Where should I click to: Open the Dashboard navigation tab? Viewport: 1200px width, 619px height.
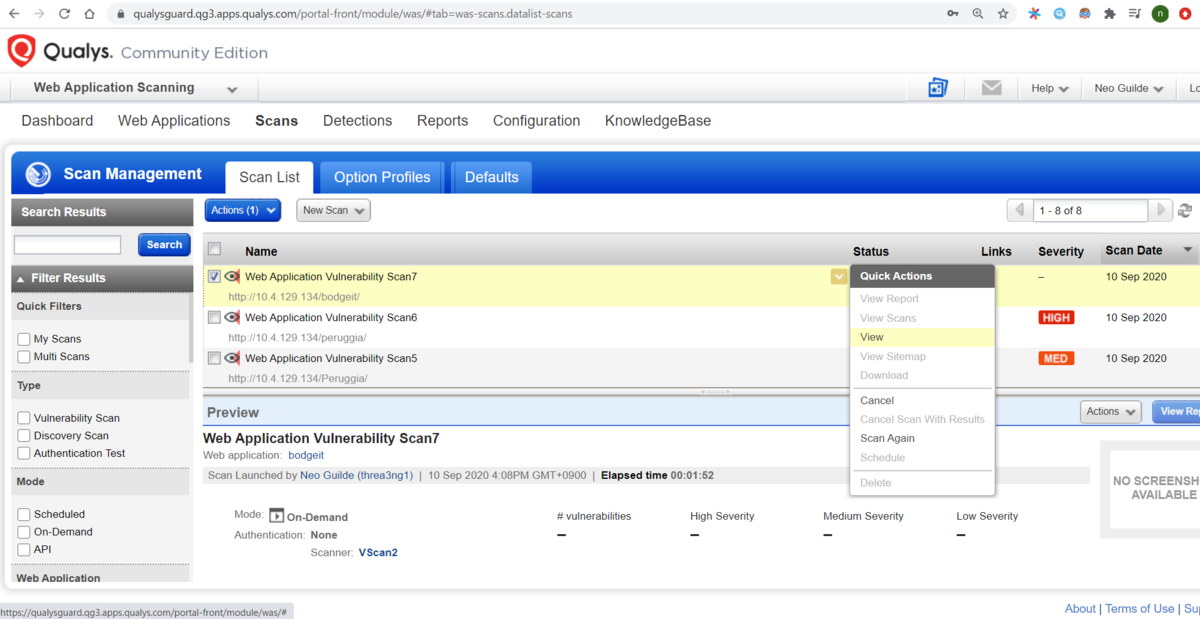point(57,121)
